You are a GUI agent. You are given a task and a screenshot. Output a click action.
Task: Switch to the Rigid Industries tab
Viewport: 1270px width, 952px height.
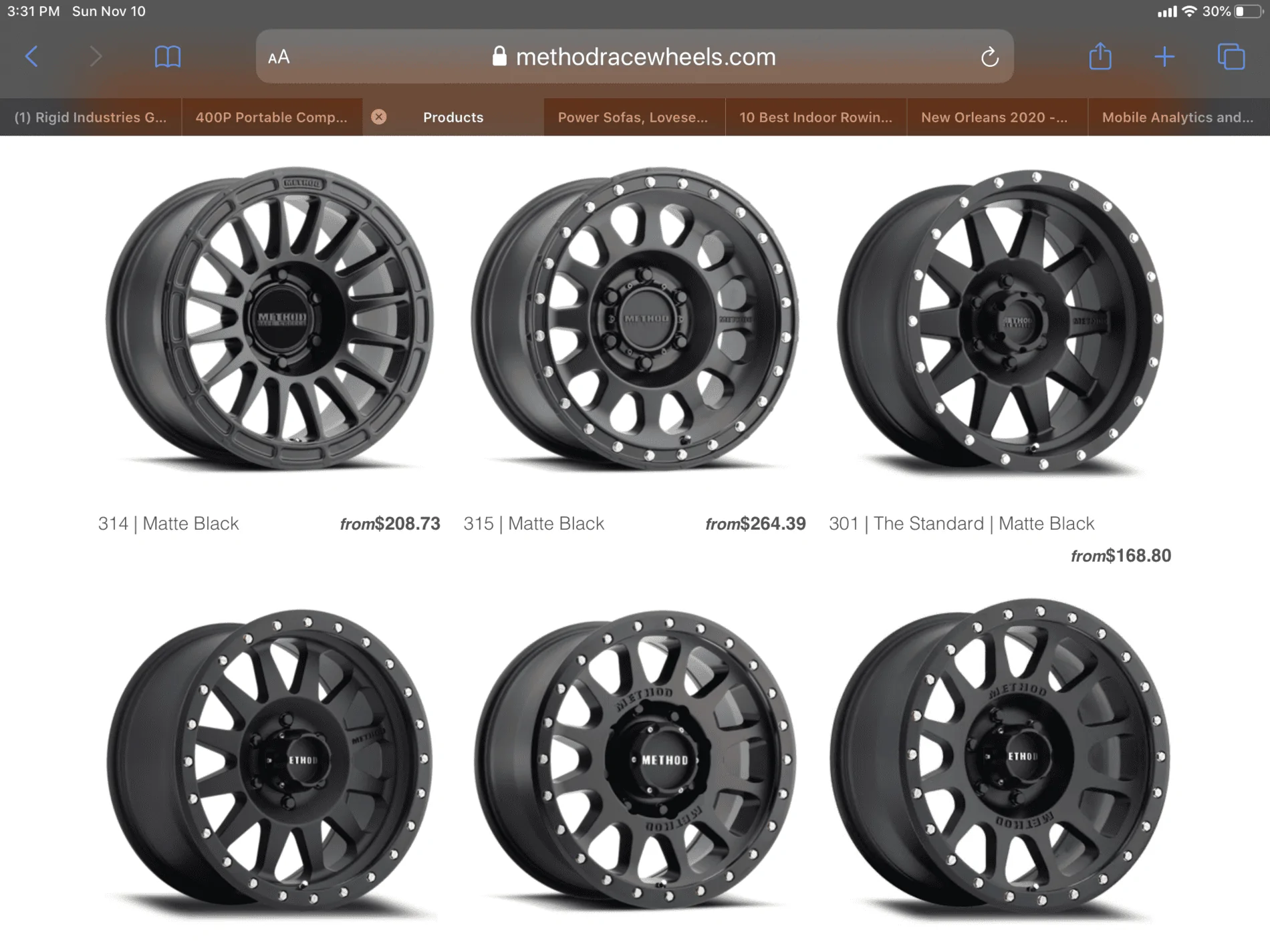(90, 117)
